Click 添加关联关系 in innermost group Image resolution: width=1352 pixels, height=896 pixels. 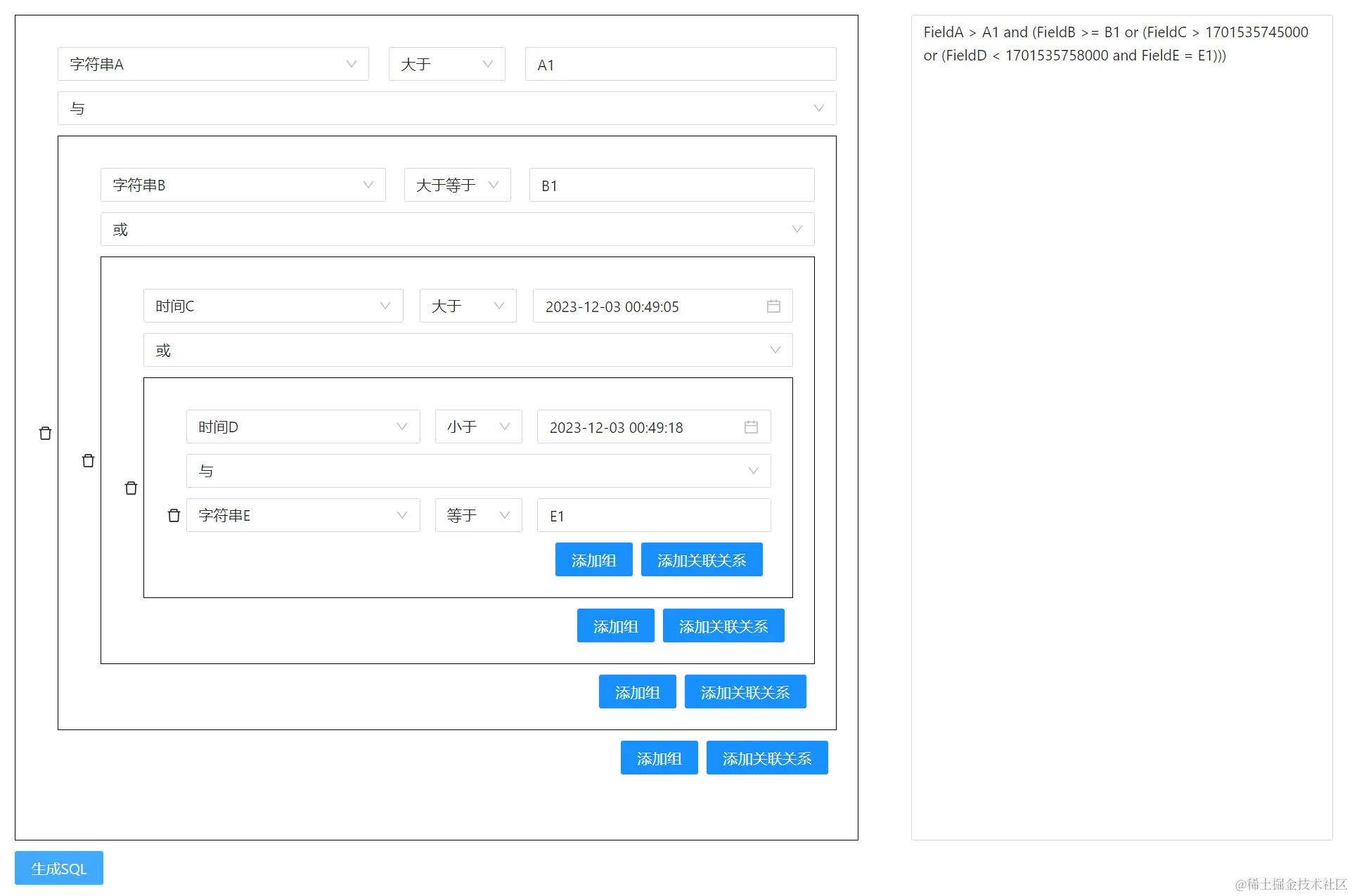[701, 560]
